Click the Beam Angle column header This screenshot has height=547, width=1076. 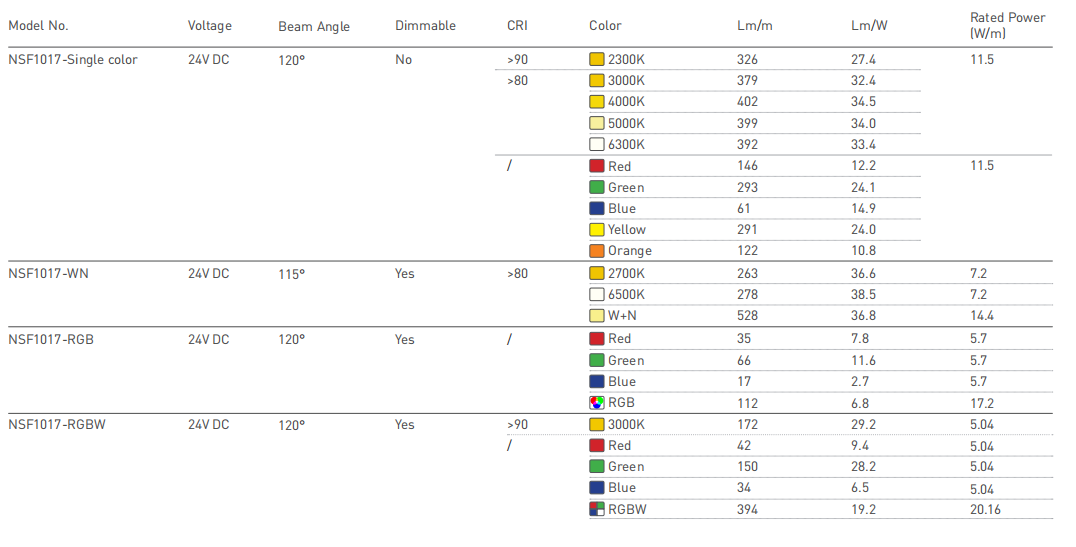point(314,26)
